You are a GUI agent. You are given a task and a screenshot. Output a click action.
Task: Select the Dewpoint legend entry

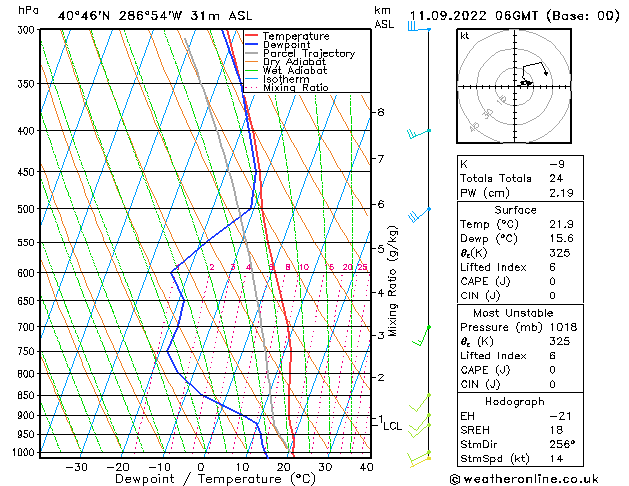pyautogui.click(x=285, y=45)
